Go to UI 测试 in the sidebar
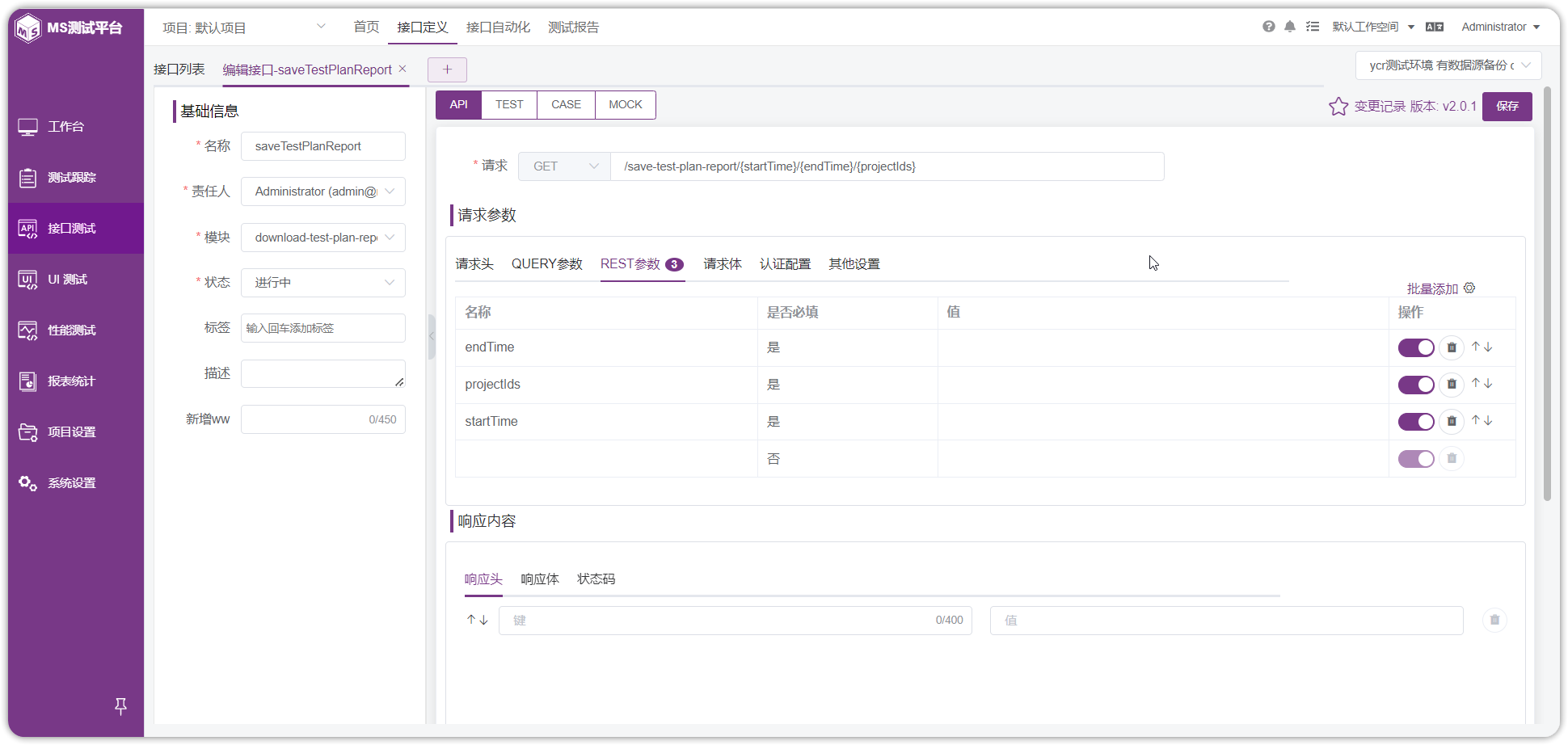 click(x=76, y=280)
